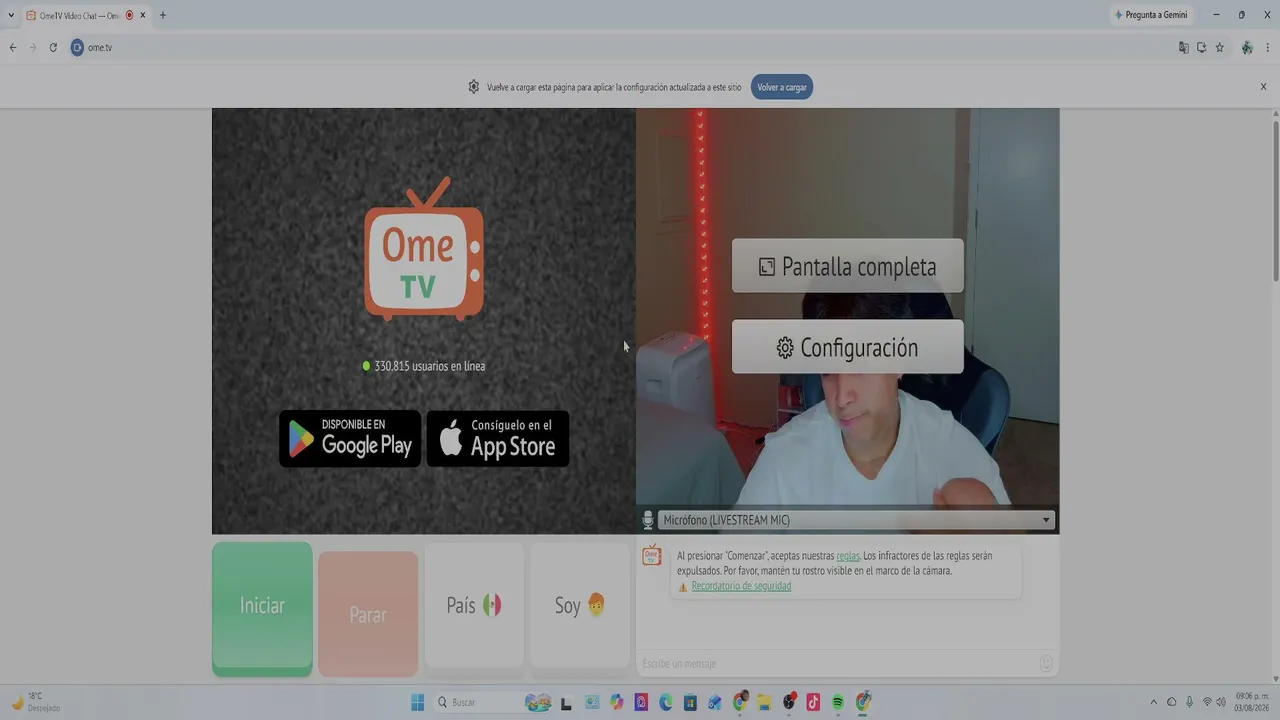Open the weather widget showing 18°C
The image size is (1280, 720).
[36, 702]
